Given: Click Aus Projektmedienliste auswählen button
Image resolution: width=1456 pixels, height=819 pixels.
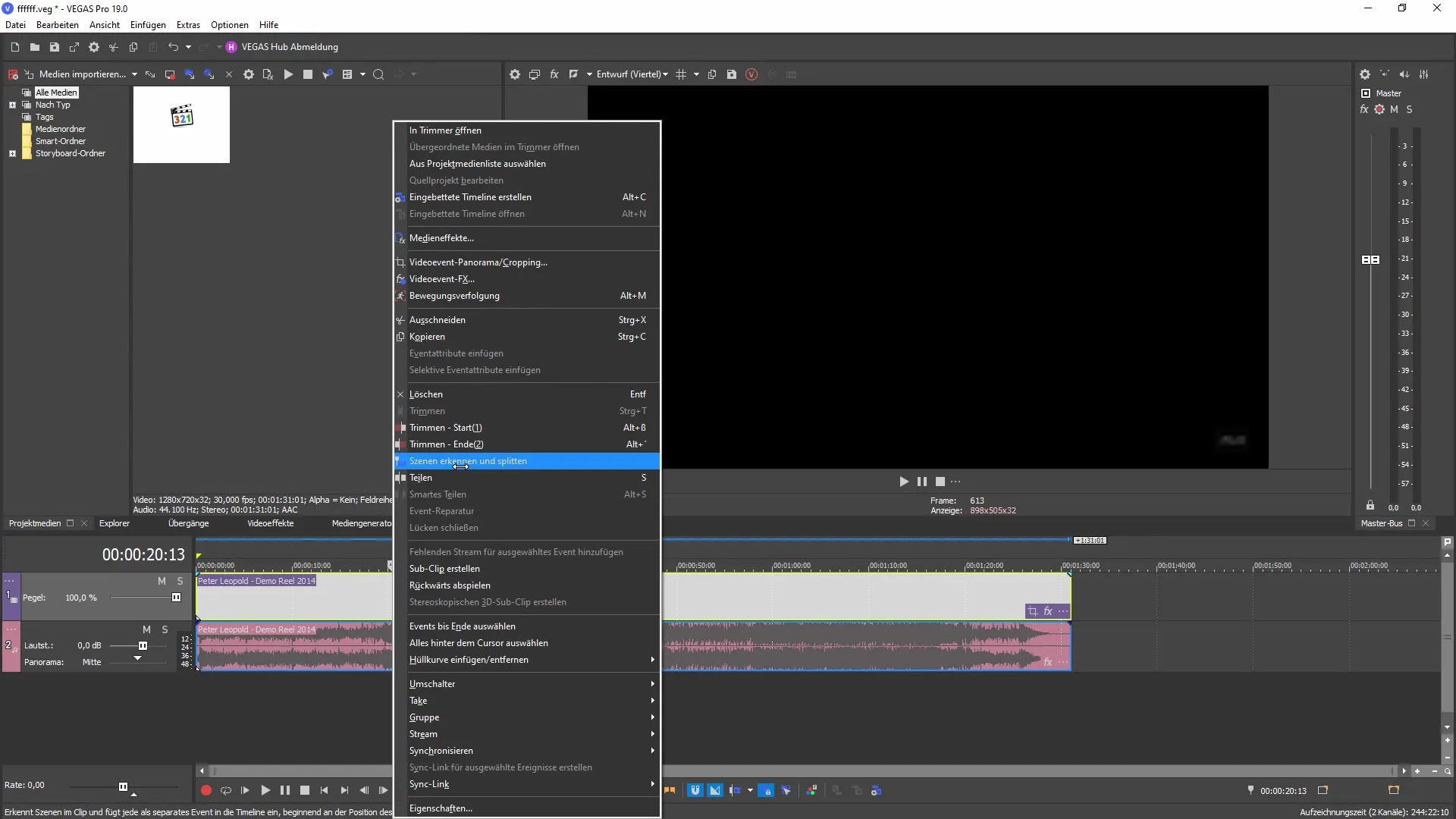Looking at the screenshot, I should coord(478,163).
